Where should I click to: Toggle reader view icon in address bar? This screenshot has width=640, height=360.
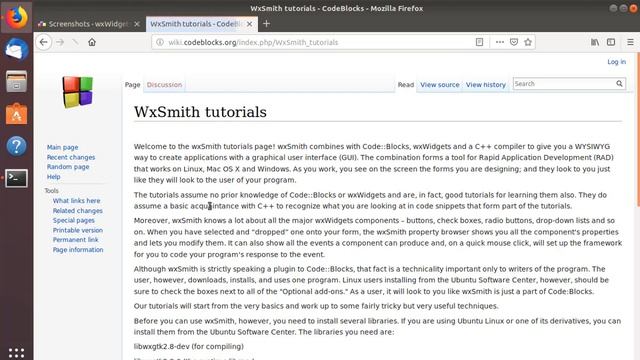point(479,42)
